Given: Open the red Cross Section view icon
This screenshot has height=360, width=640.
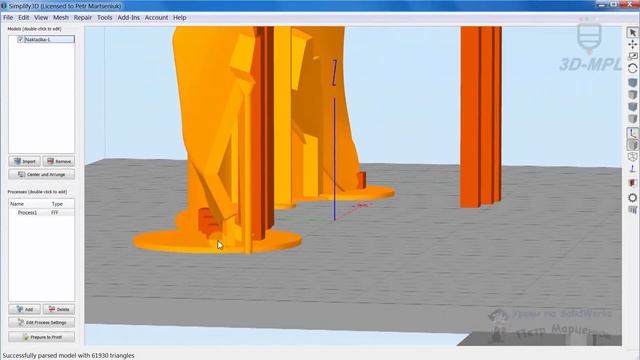Looking at the screenshot, I should click(x=632, y=183).
